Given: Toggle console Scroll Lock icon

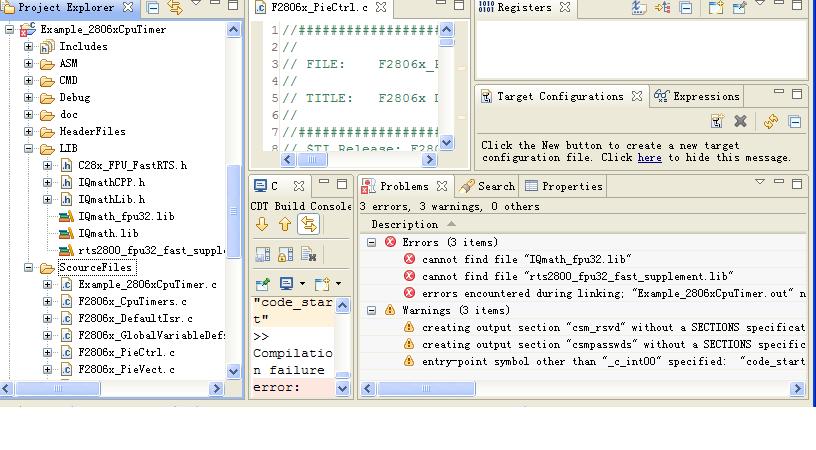Looking at the screenshot, I should click(x=286, y=254).
